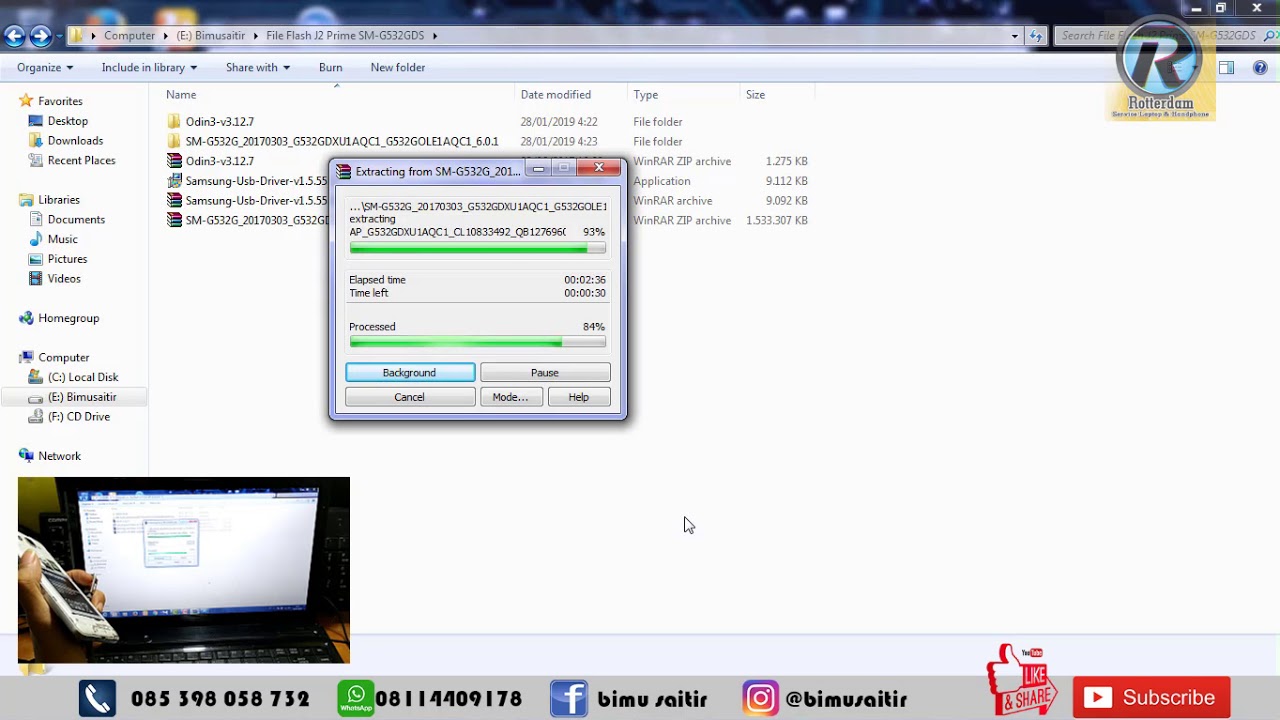Click the Background button in extraction dialog

410,373
